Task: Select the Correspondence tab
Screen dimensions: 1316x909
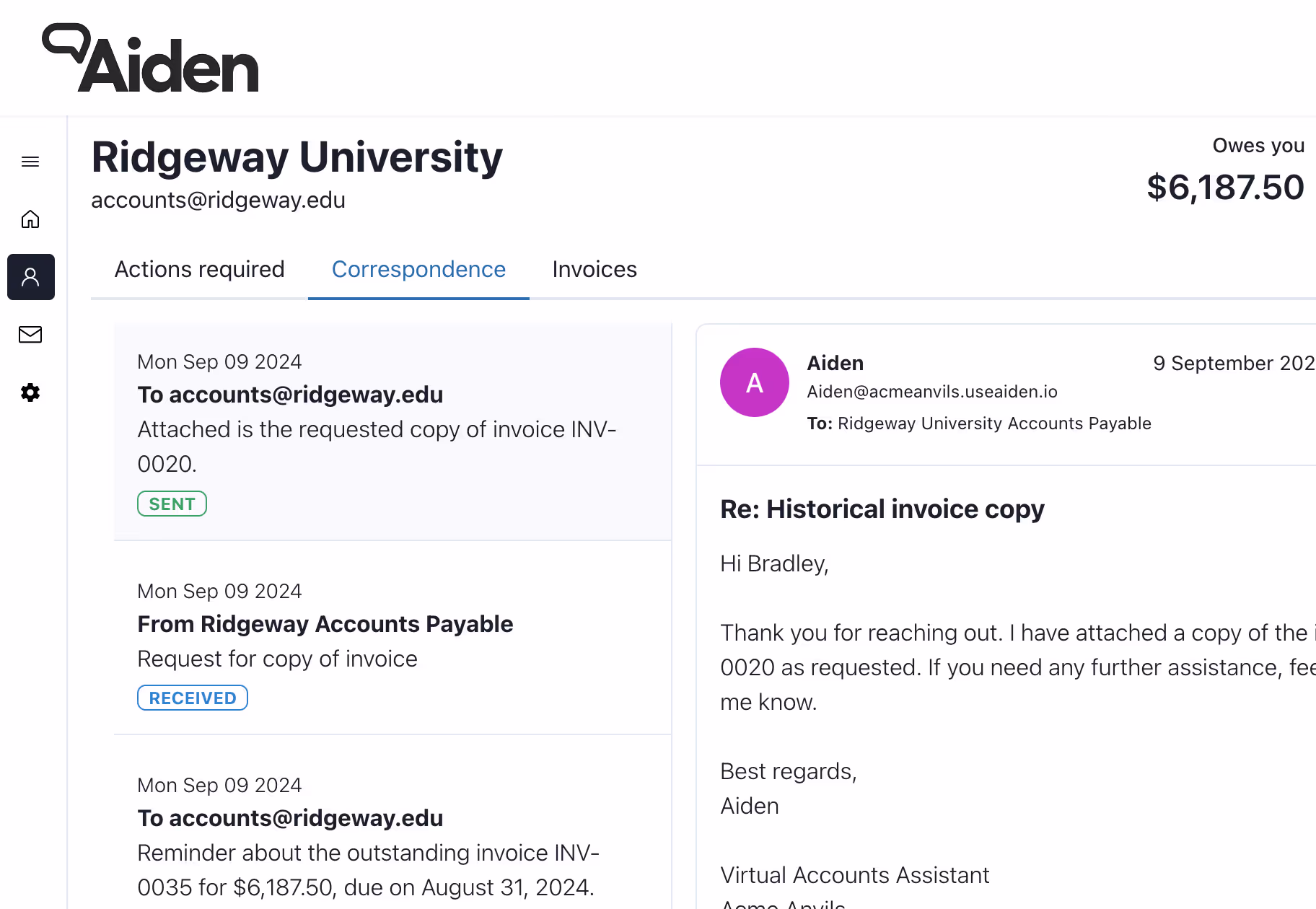Action: pos(418,269)
